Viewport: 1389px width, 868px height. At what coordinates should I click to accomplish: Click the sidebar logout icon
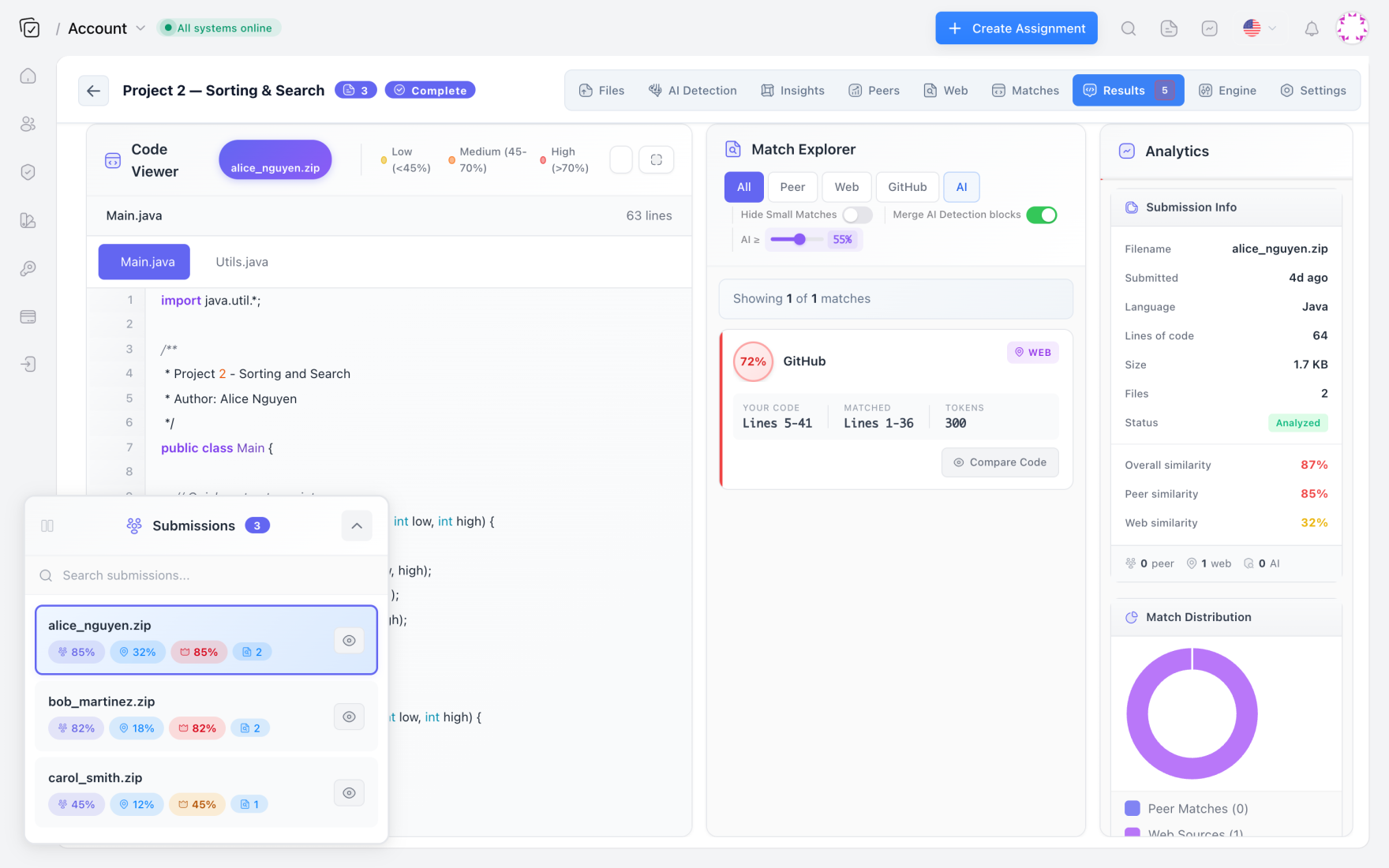tap(28, 364)
